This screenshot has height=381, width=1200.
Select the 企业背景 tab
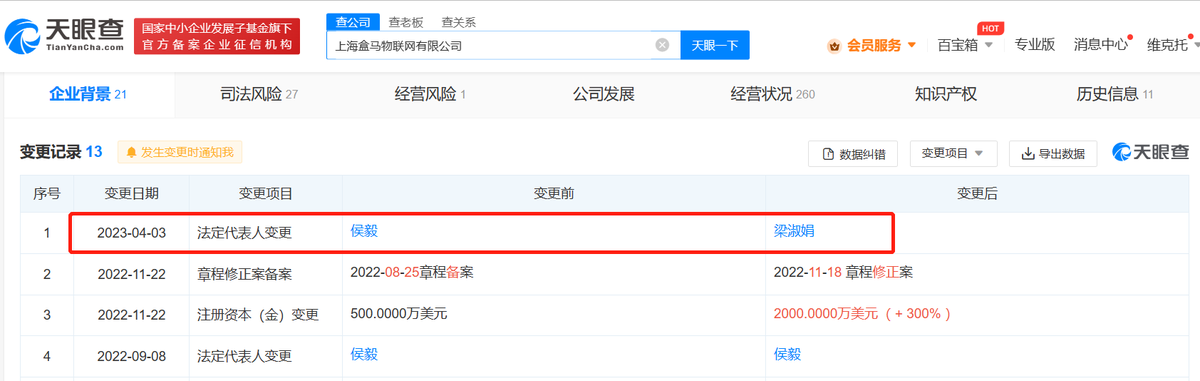[87, 95]
